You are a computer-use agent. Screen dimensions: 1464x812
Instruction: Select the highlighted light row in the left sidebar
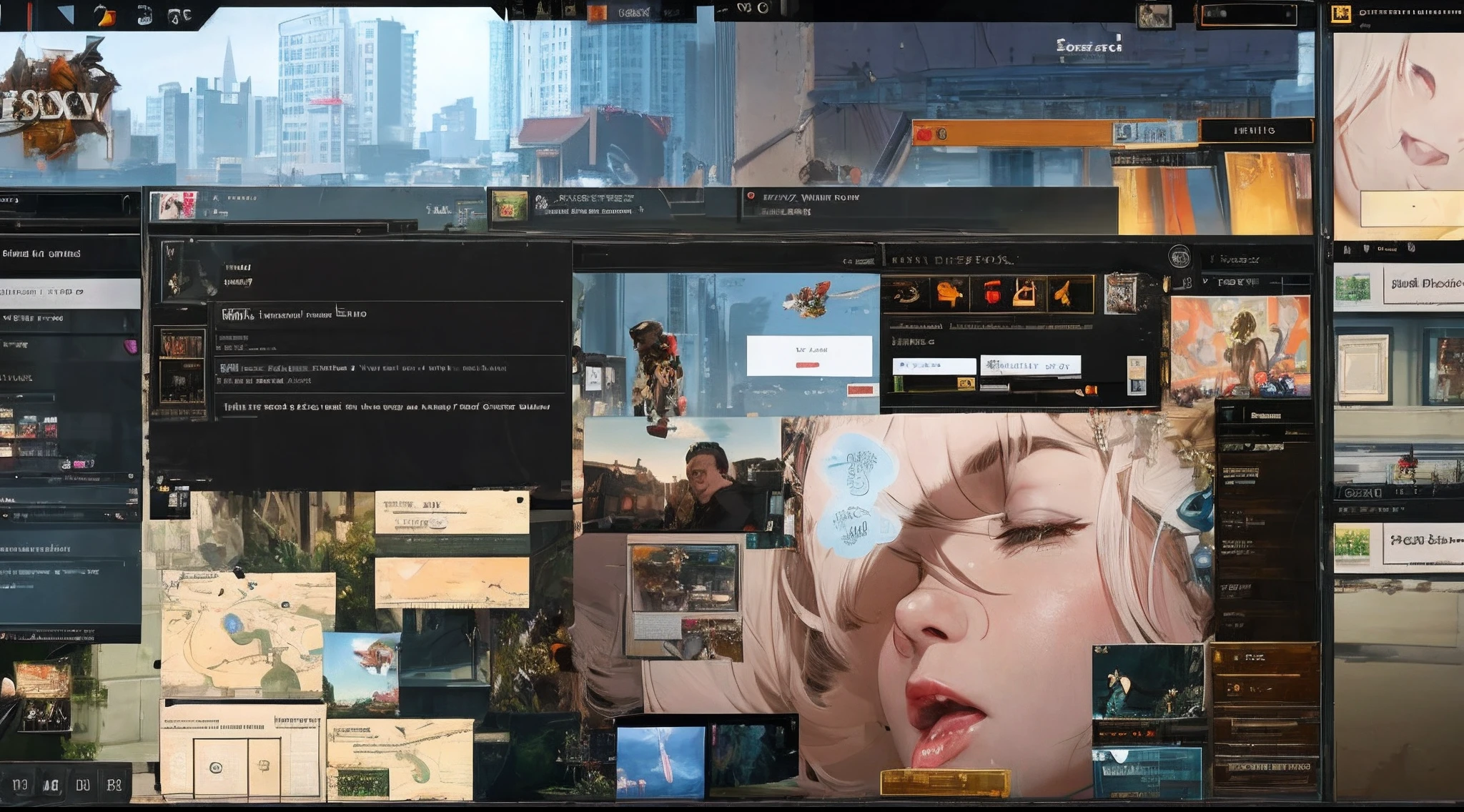70,293
